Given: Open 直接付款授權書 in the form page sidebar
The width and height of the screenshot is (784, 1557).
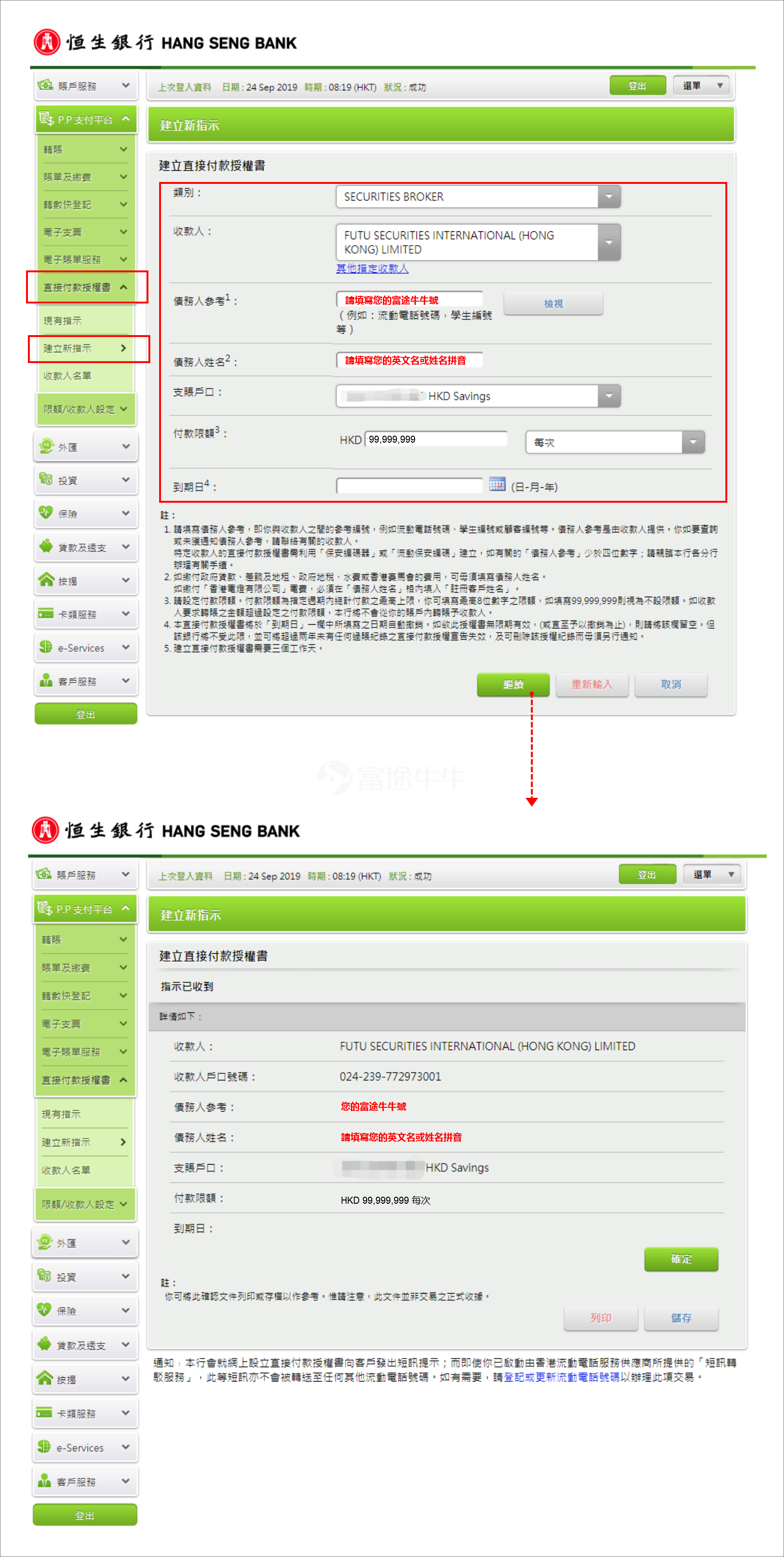Looking at the screenshot, I should (87, 287).
